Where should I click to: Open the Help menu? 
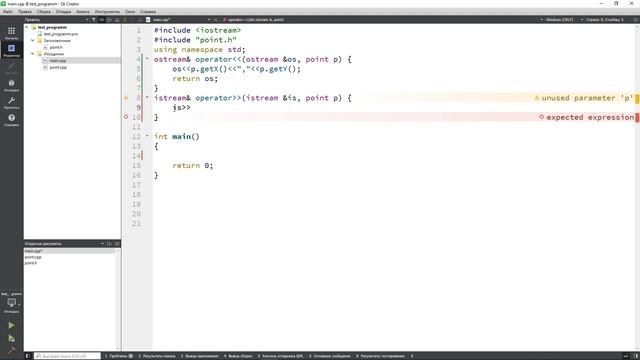(148, 11)
